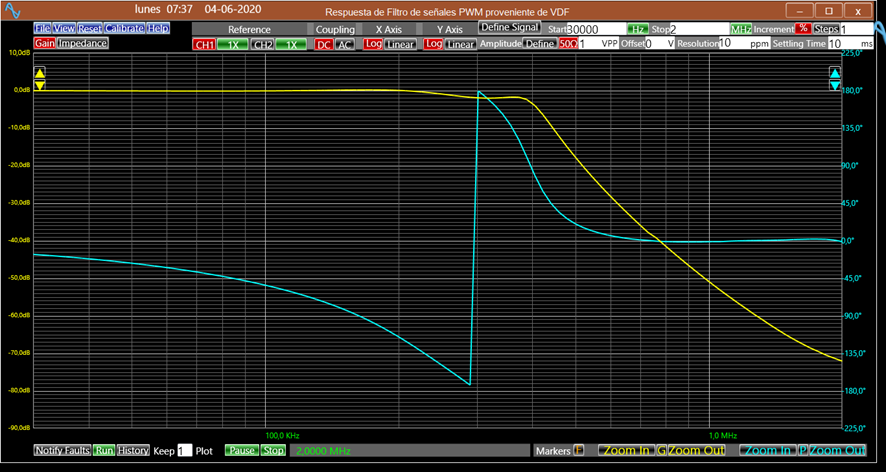Stop the frequency sweep
This screenshot has height=472, width=886.
273,451
